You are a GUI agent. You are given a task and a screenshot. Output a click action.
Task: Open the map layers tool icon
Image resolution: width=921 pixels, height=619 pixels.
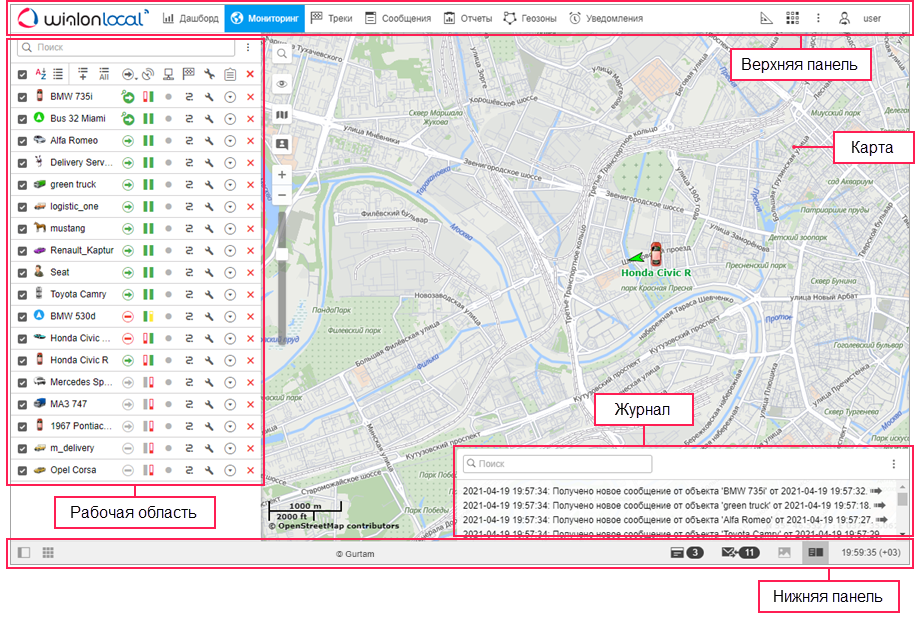point(282,115)
